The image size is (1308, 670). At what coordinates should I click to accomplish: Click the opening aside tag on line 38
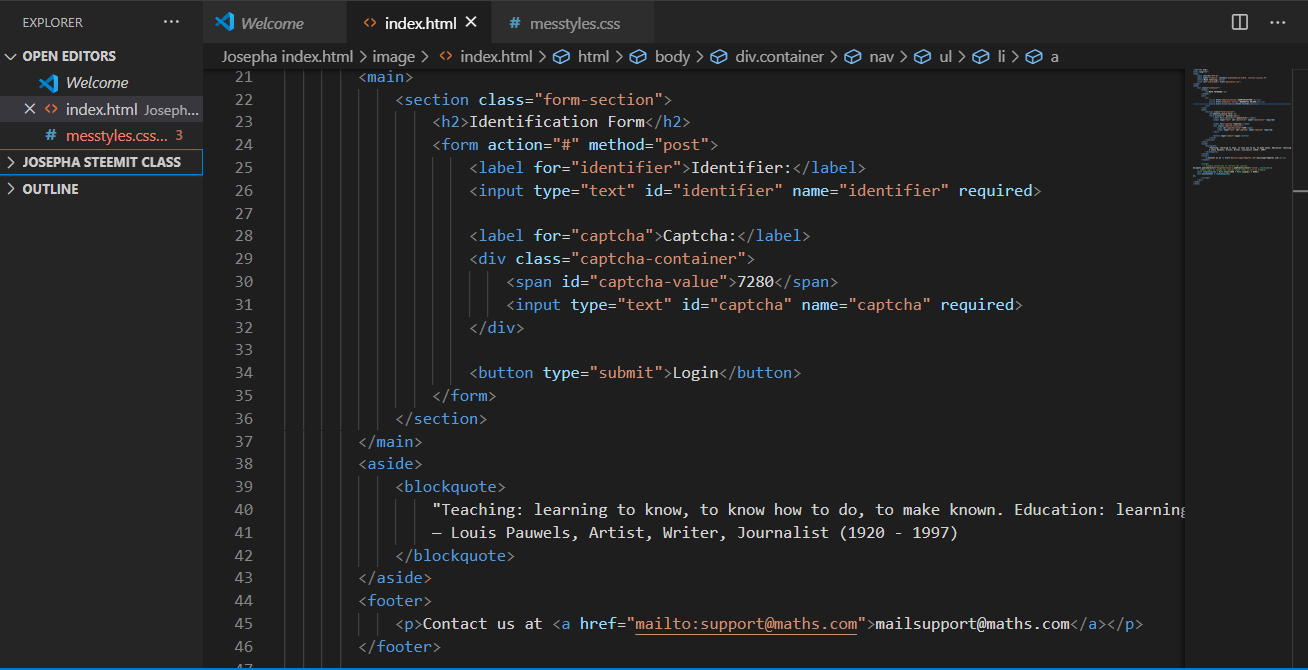pyautogui.click(x=391, y=464)
